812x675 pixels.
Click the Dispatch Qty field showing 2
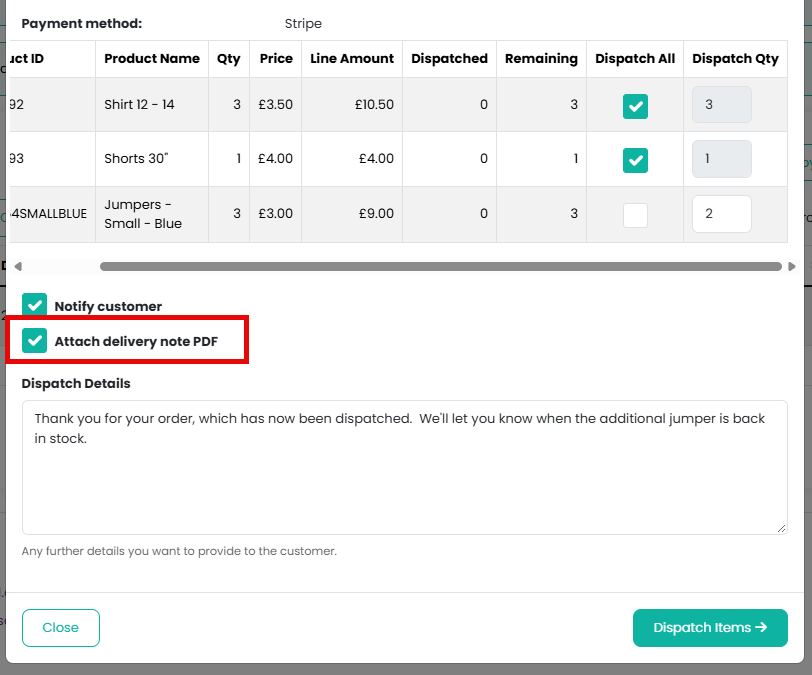[x=721, y=213]
